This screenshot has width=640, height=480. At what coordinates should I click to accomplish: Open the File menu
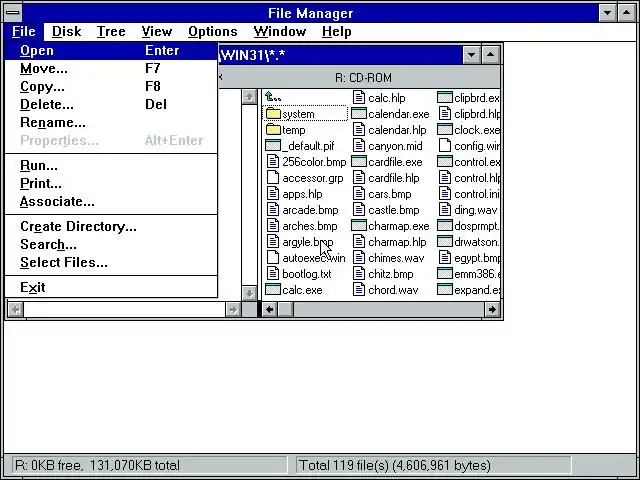coord(24,31)
